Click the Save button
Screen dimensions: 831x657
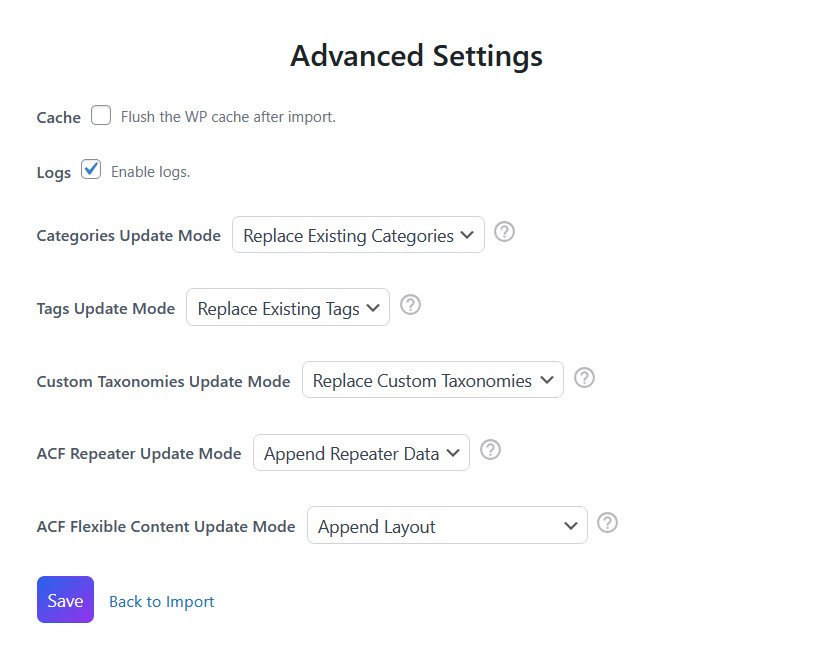tap(65, 600)
